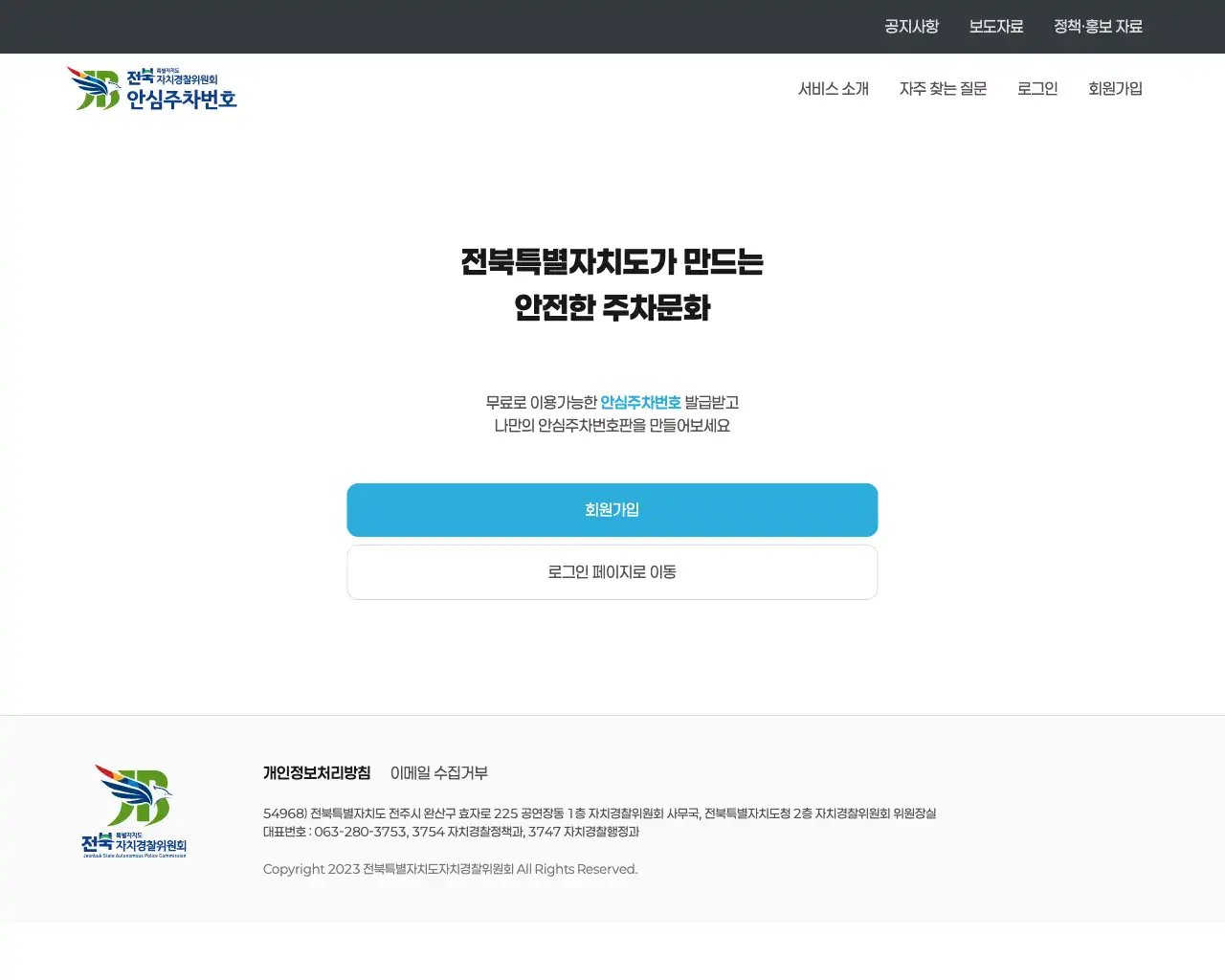
Task: Open the 개인정보처리방침 footer link
Action: (x=317, y=772)
